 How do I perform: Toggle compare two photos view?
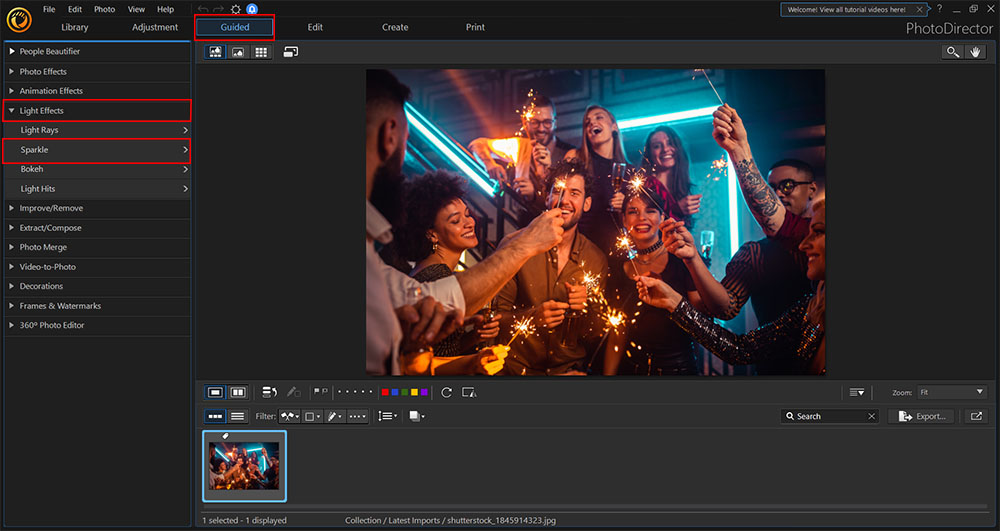click(x=238, y=392)
